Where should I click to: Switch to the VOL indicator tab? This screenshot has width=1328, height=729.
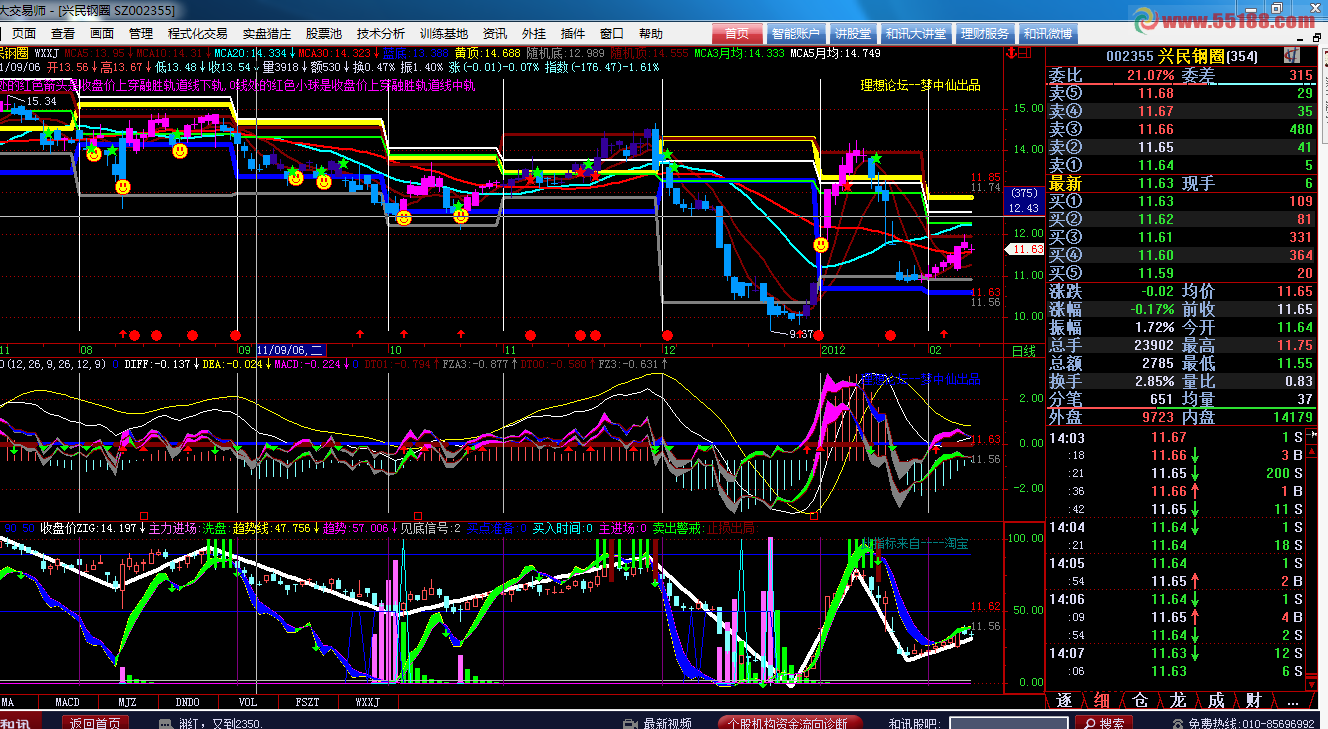point(247,702)
